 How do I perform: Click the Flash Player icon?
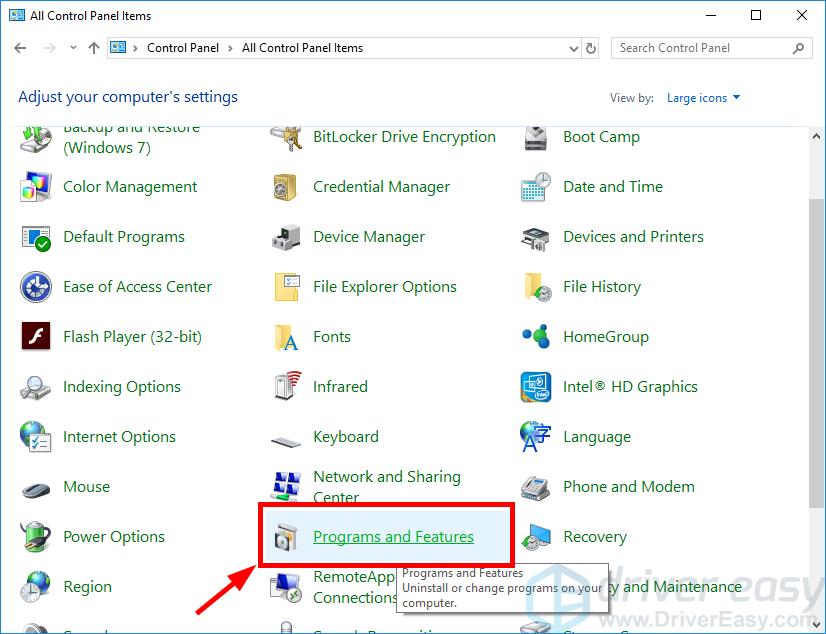pos(36,336)
